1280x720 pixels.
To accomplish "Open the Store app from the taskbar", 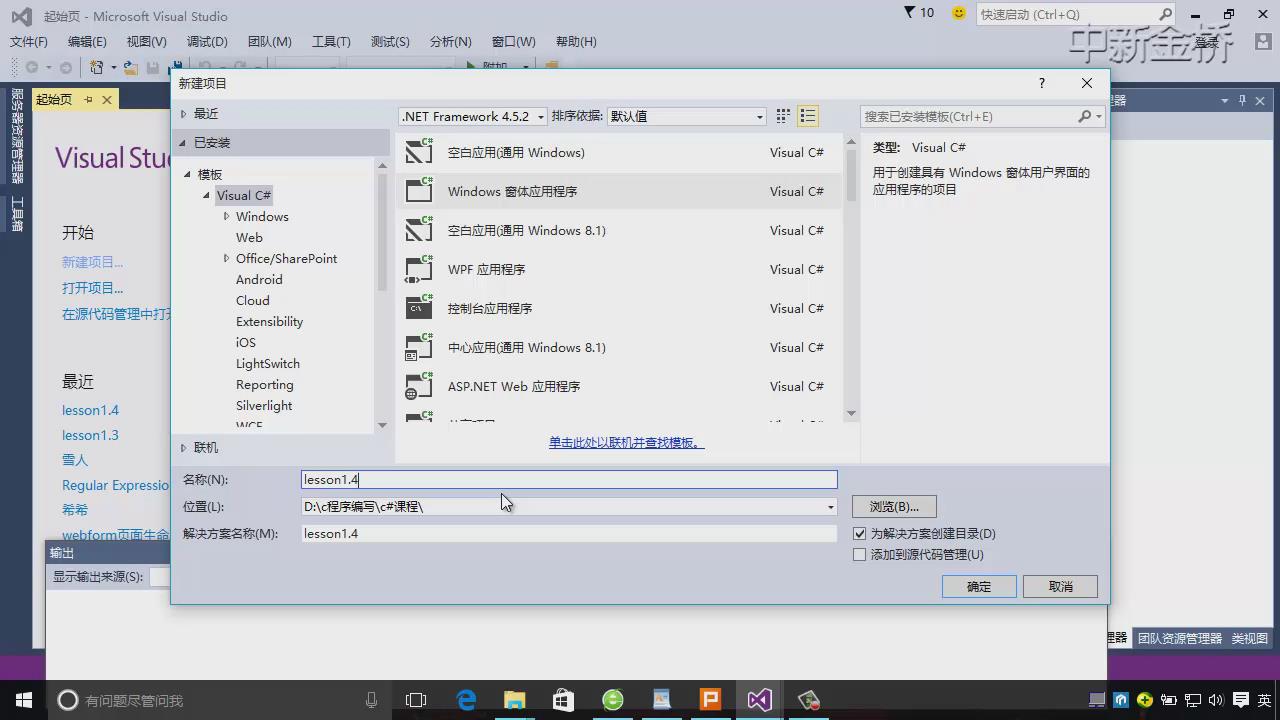I will click(563, 699).
